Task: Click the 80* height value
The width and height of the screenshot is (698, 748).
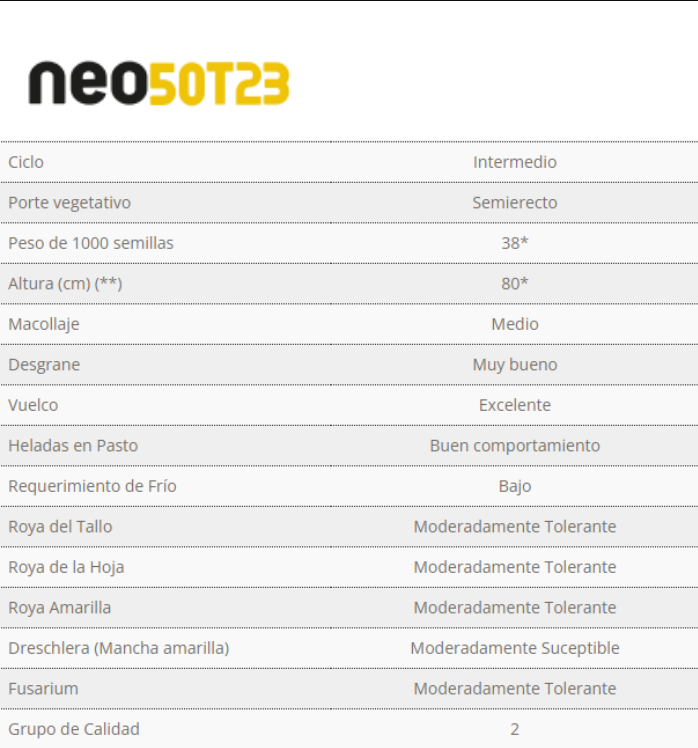Action: 515,284
